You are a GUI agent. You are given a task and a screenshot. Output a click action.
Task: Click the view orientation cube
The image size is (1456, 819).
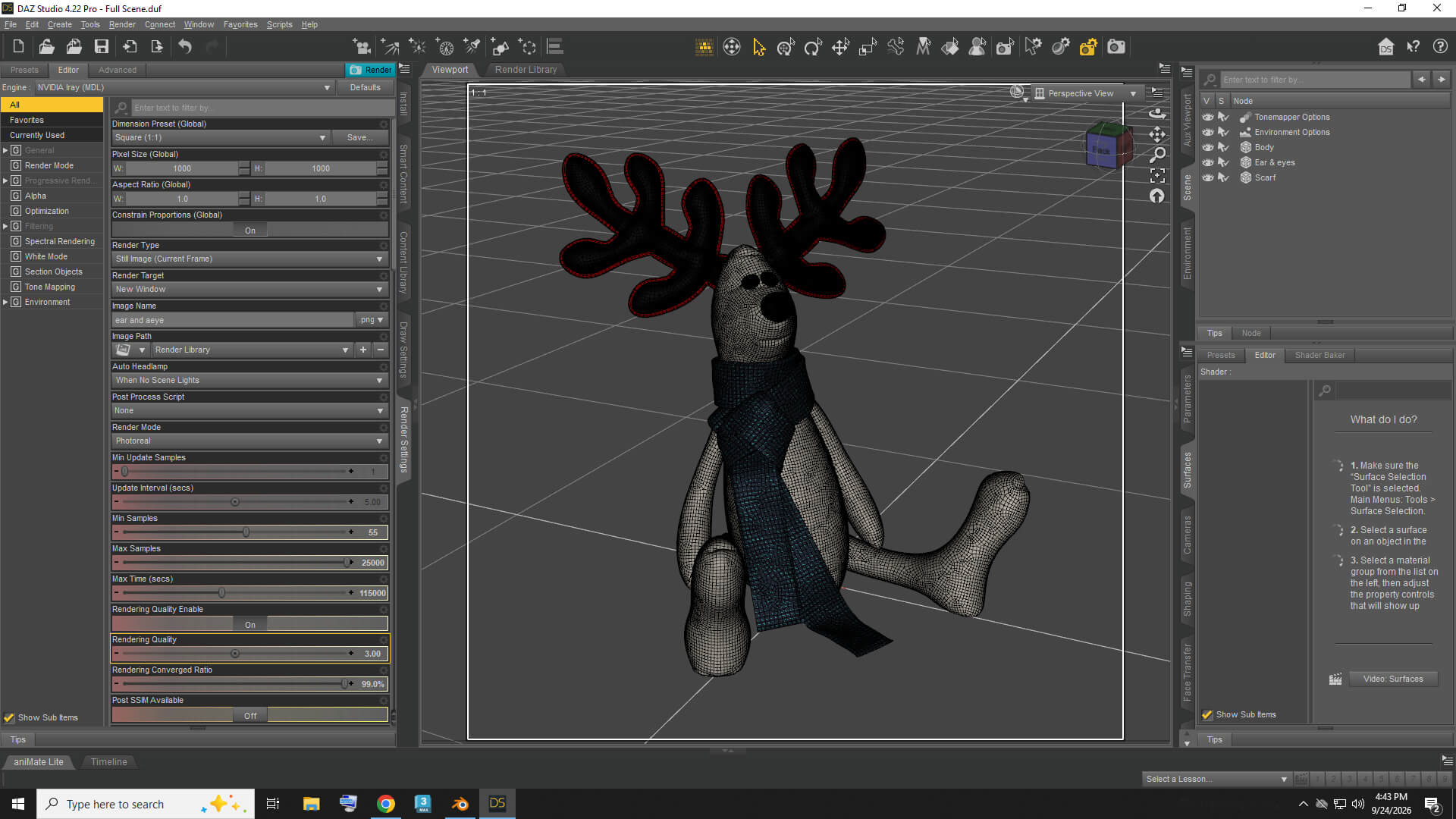click(1108, 146)
